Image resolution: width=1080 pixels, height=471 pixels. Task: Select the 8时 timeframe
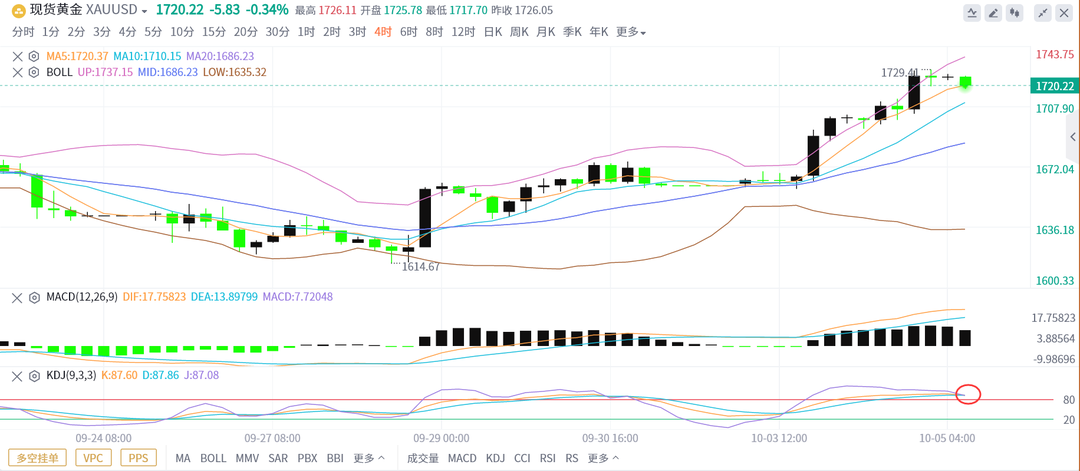[434, 32]
